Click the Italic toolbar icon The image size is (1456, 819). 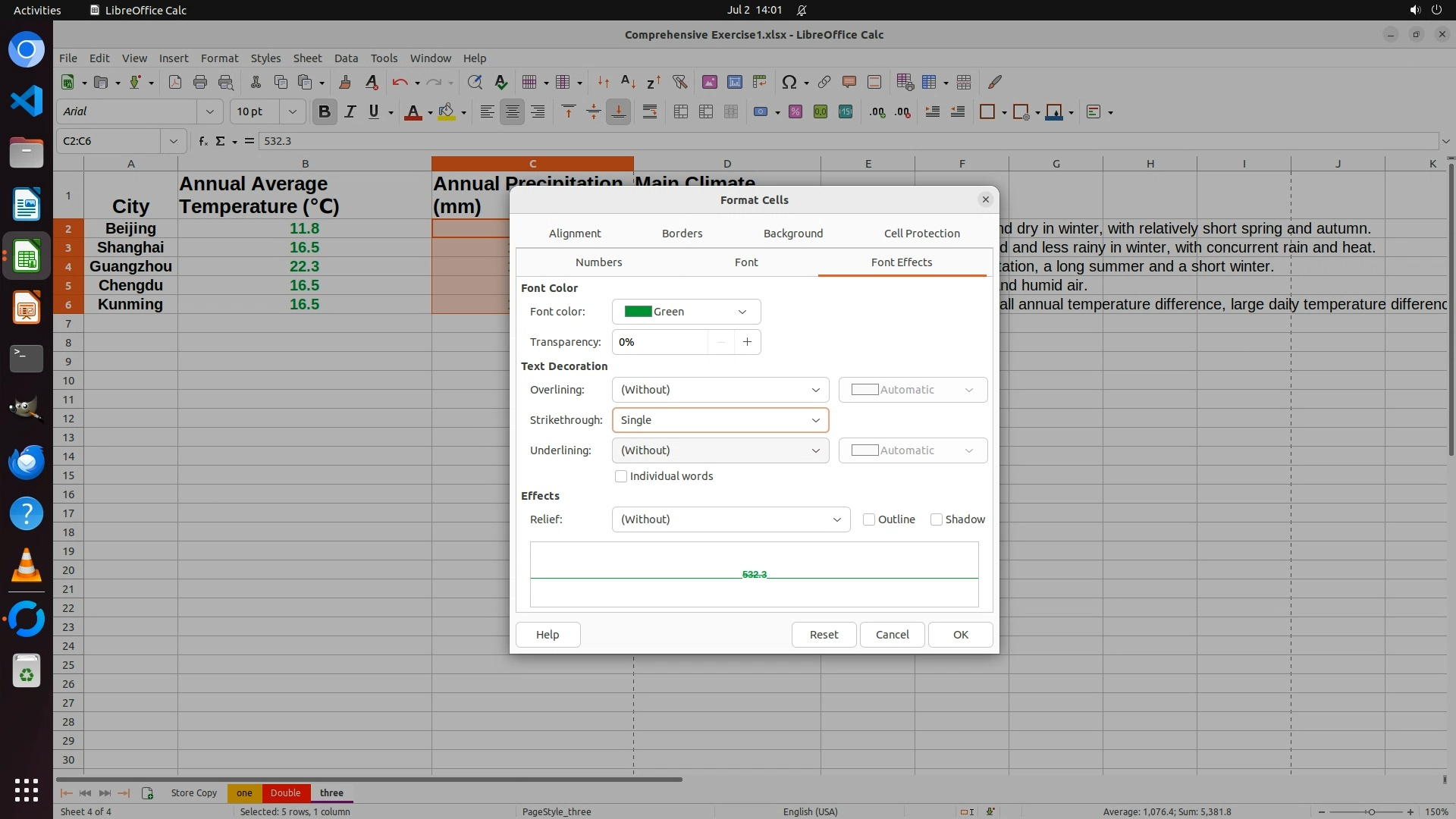click(x=350, y=112)
